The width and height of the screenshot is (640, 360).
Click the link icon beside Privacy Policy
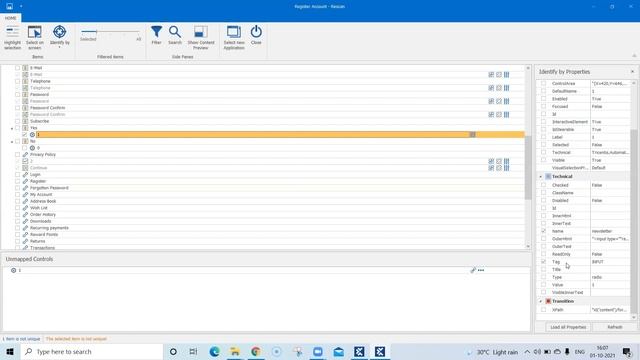click(x=25, y=155)
